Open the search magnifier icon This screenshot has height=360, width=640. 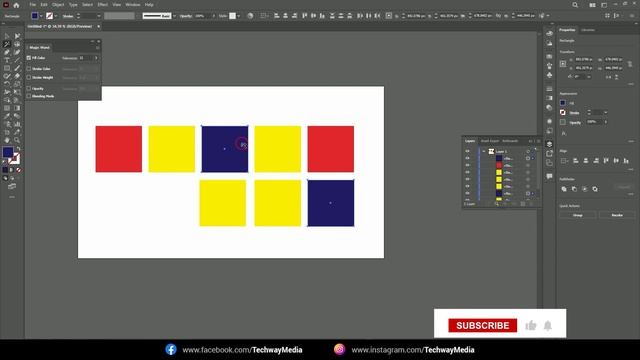575,5
